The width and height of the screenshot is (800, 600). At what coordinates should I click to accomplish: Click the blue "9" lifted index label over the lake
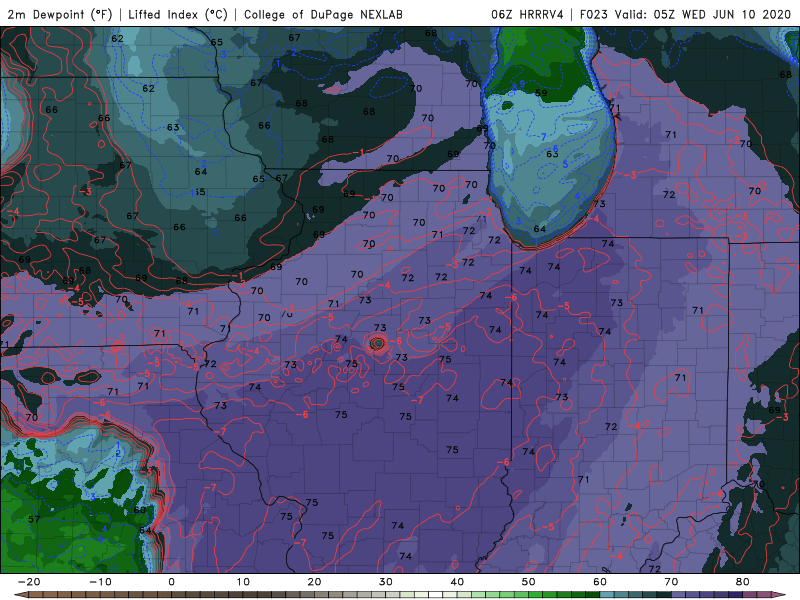click(x=522, y=84)
